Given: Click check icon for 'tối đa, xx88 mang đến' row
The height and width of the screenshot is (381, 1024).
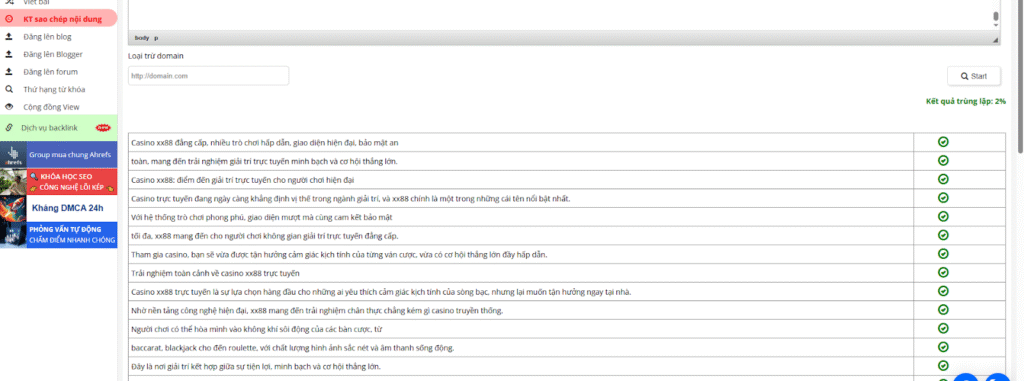Looking at the screenshot, I should point(942,235).
